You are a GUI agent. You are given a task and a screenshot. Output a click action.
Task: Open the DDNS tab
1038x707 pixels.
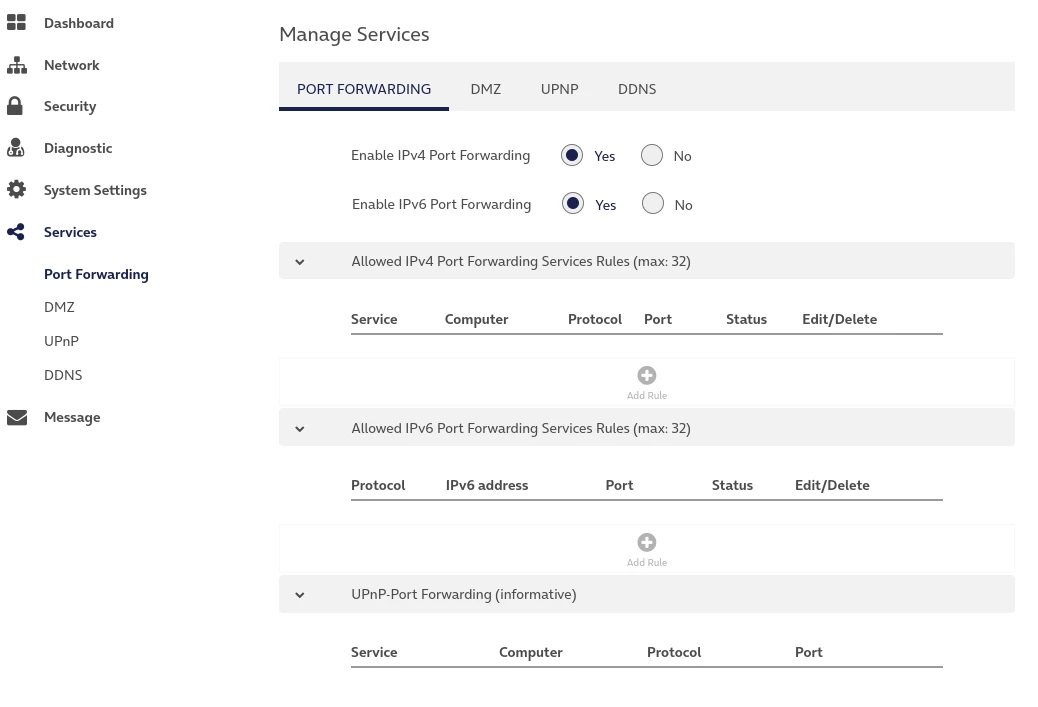point(637,89)
